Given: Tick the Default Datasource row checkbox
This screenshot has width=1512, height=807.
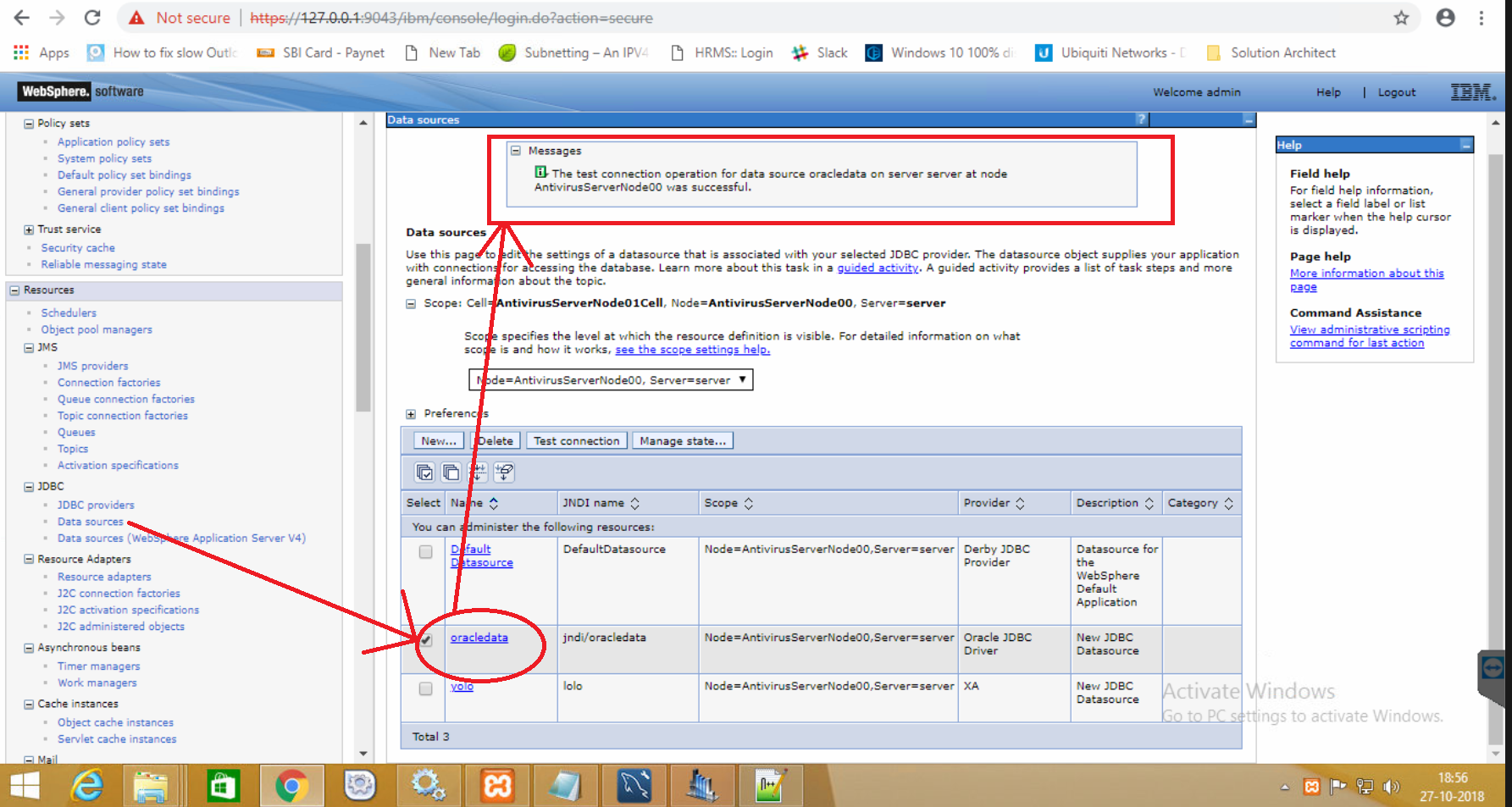Looking at the screenshot, I should 425,552.
